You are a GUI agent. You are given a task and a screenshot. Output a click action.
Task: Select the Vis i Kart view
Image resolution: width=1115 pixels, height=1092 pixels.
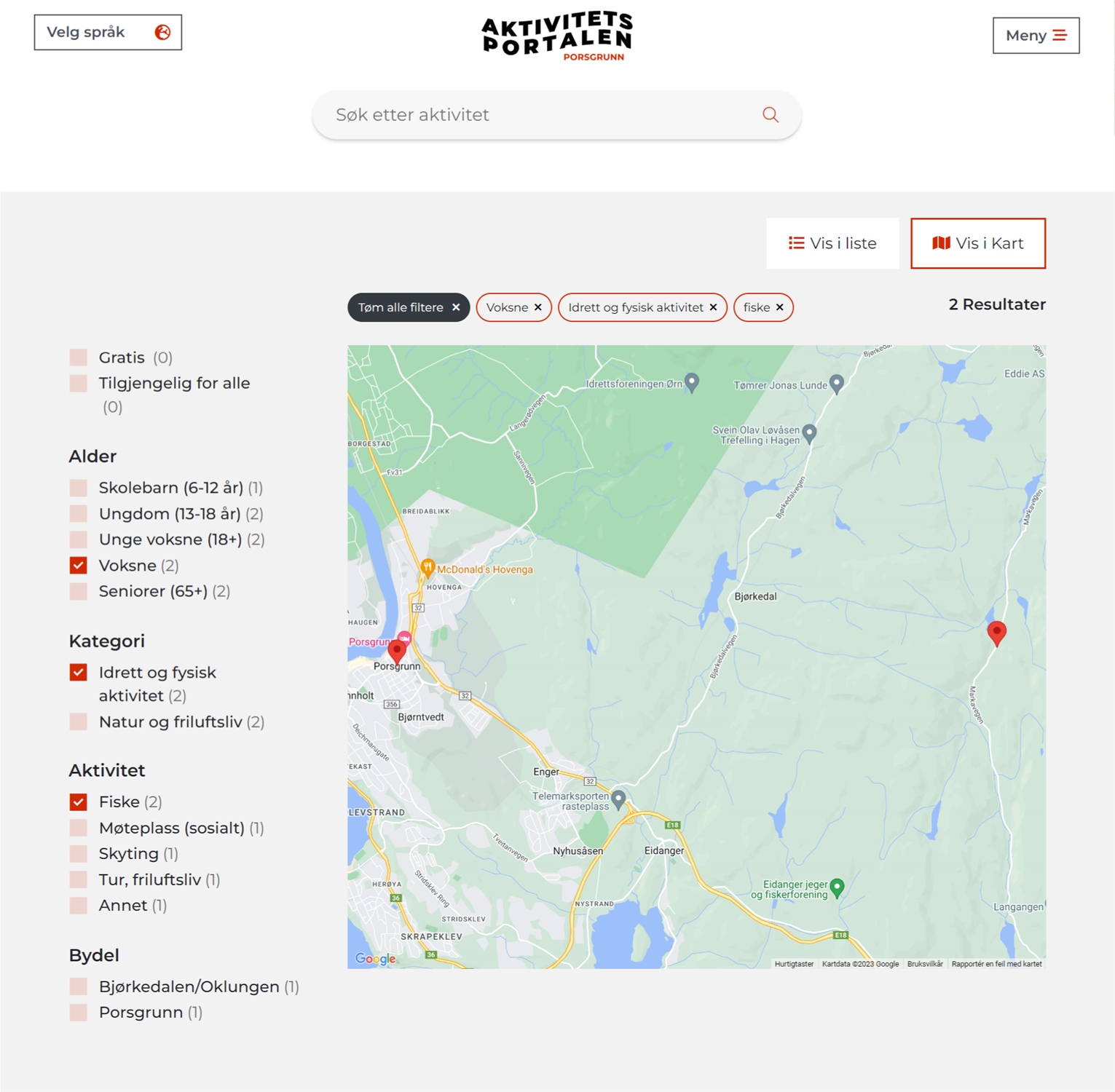coord(977,243)
